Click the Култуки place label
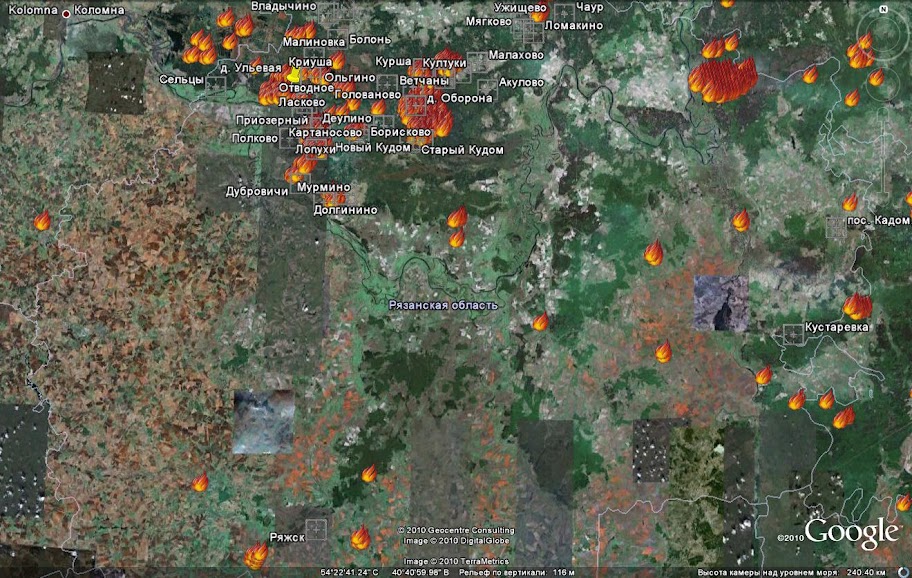Screen dimensions: 912x578 pos(444,63)
